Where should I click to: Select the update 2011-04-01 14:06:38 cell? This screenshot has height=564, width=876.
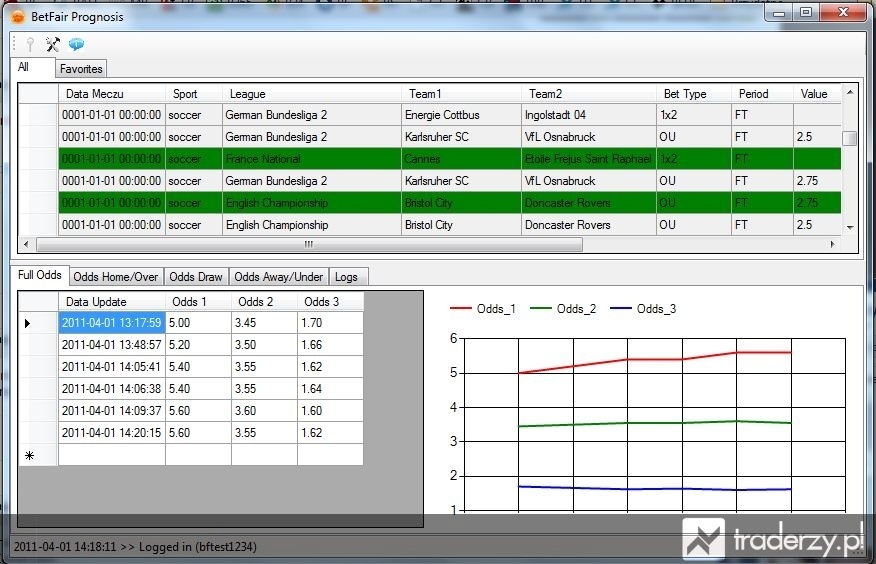pyautogui.click(x=112, y=389)
